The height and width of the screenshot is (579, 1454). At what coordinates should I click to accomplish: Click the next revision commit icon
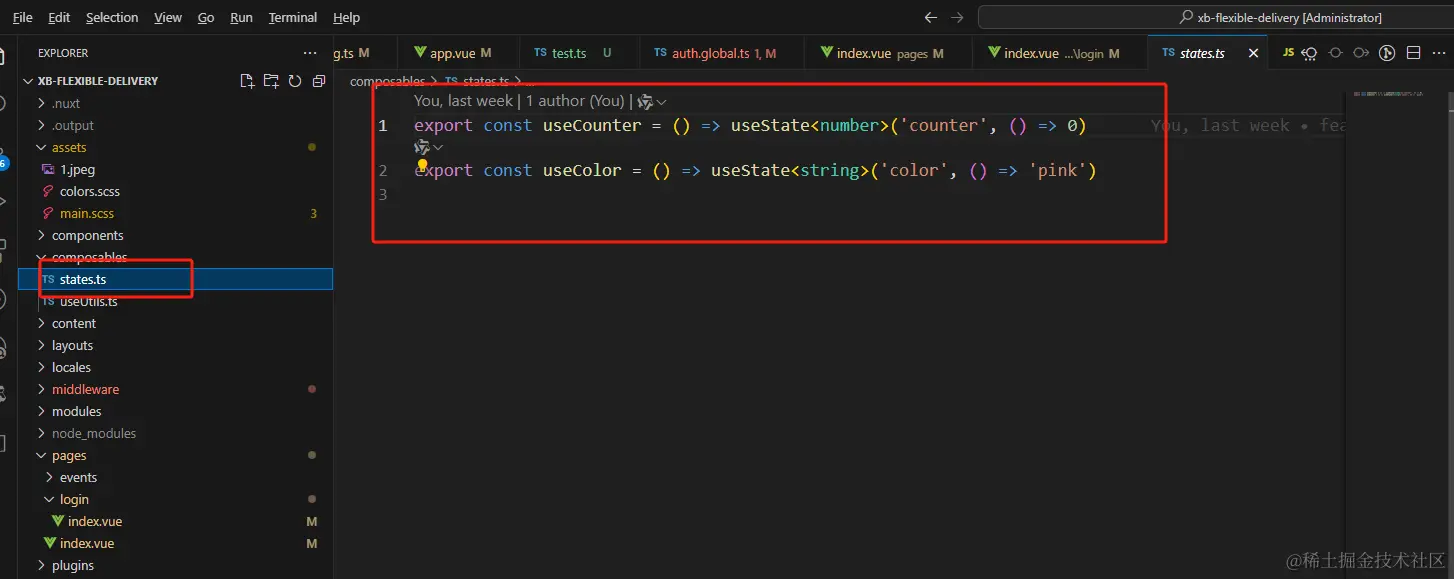1361,53
